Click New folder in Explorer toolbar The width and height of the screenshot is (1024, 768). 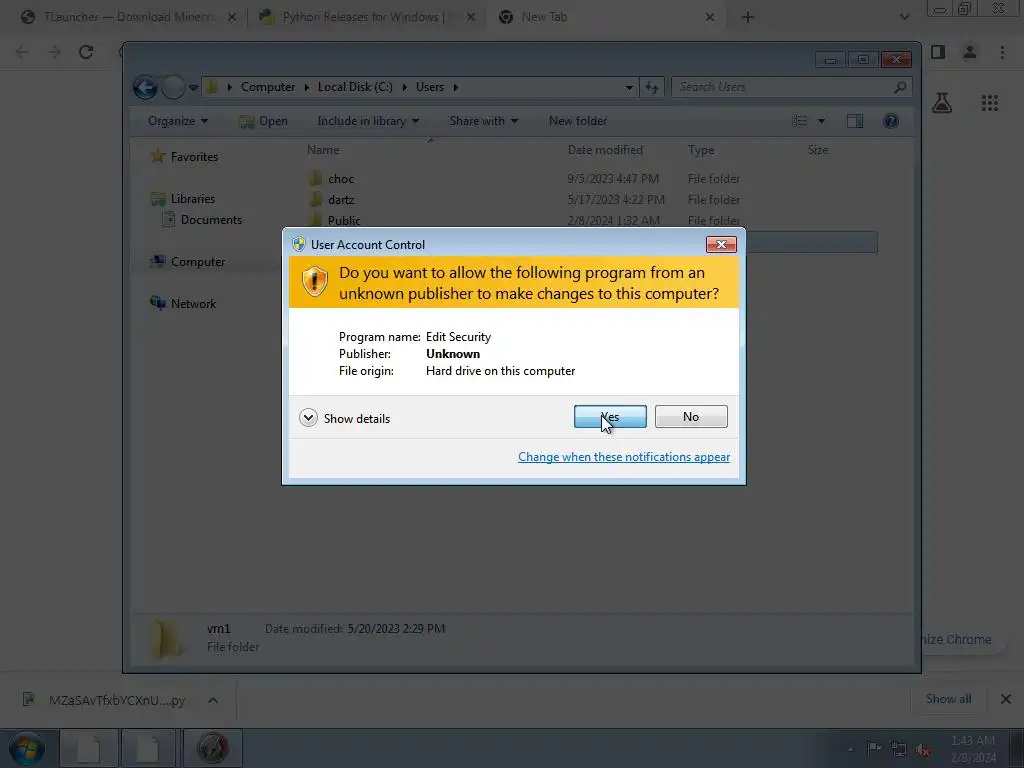point(578,121)
